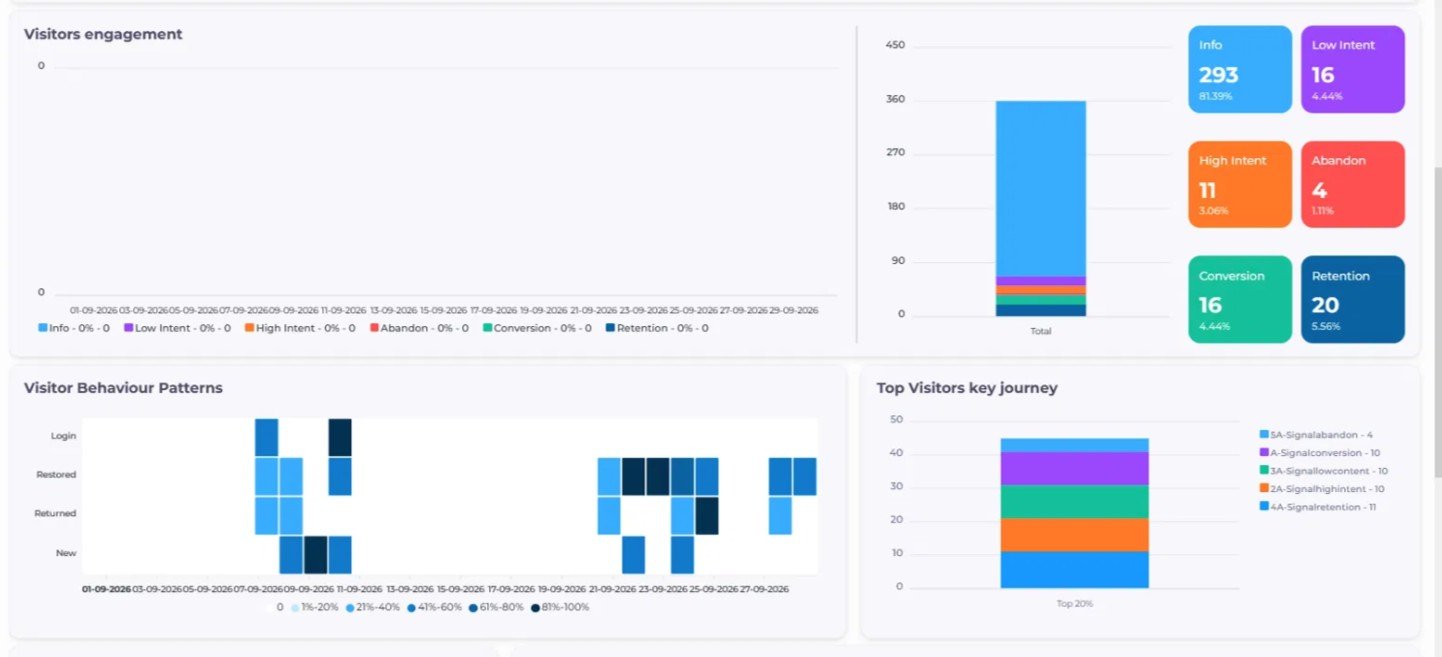This screenshot has height=657, width=1442.
Task: Toggle 2A-Signalhighintent series in key journey legend
Action: click(x=1322, y=489)
